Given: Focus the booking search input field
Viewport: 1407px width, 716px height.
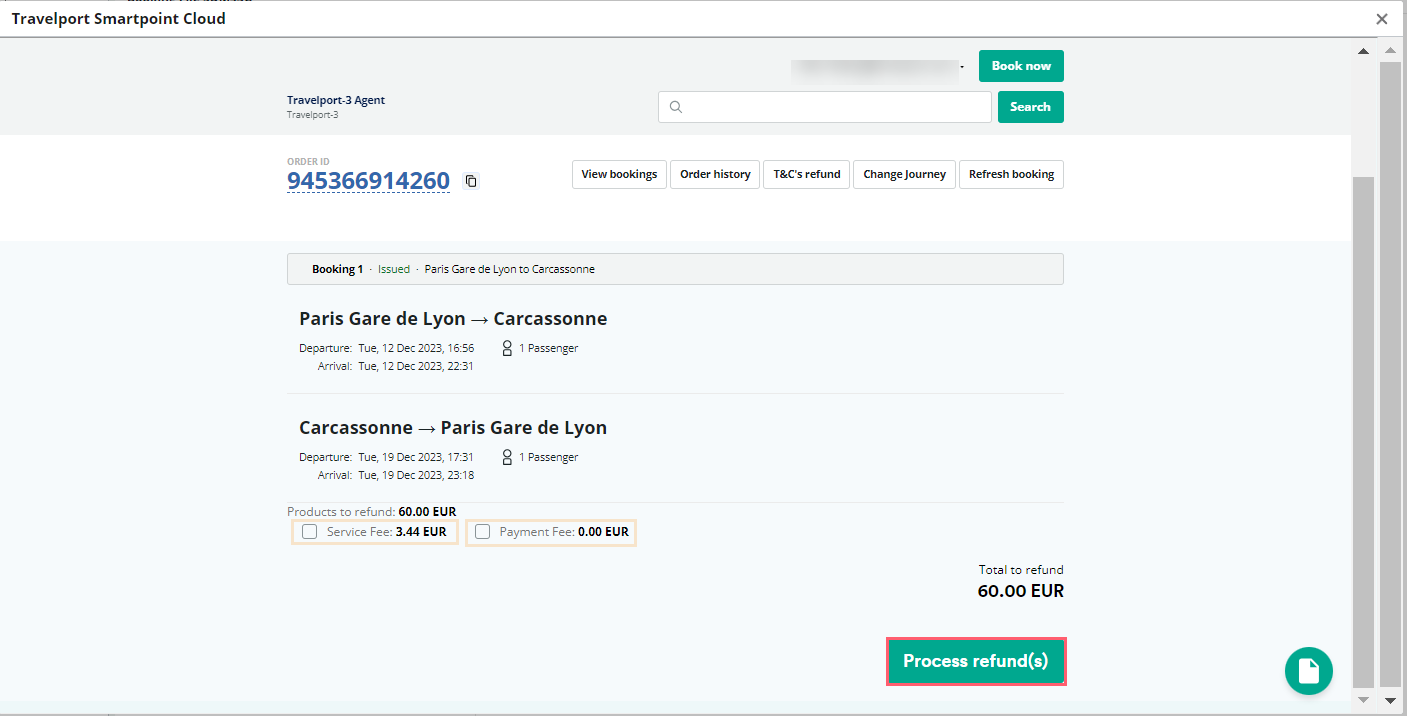Looking at the screenshot, I should pyautogui.click(x=825, y=107).
